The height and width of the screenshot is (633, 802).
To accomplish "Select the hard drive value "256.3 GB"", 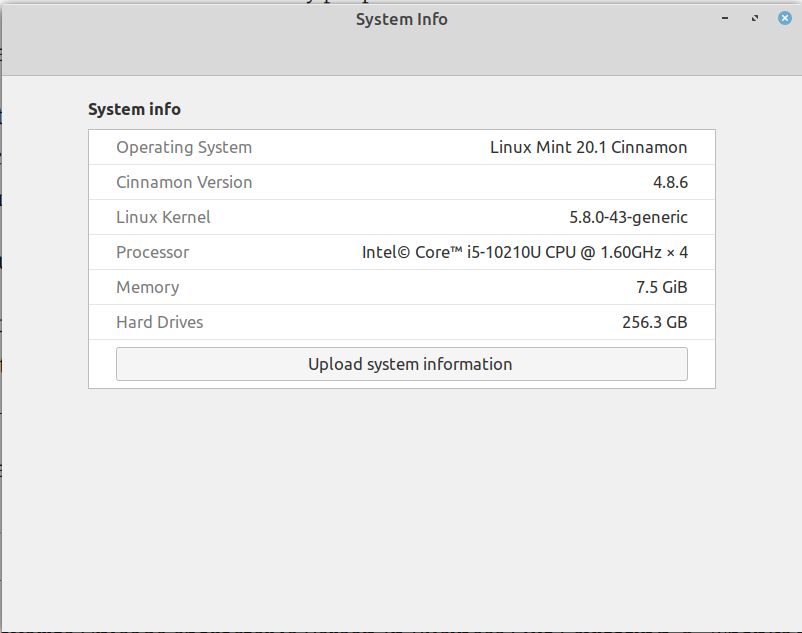I will click(x=654, y=322).
